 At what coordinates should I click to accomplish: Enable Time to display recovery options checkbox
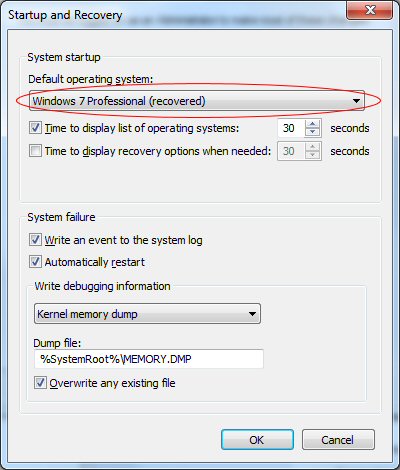coord(35,151)
